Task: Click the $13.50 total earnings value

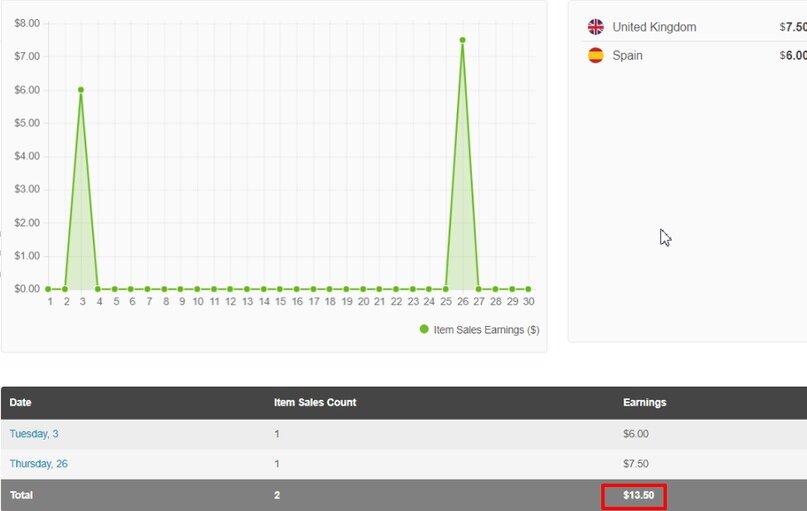Action: (638, 495)
